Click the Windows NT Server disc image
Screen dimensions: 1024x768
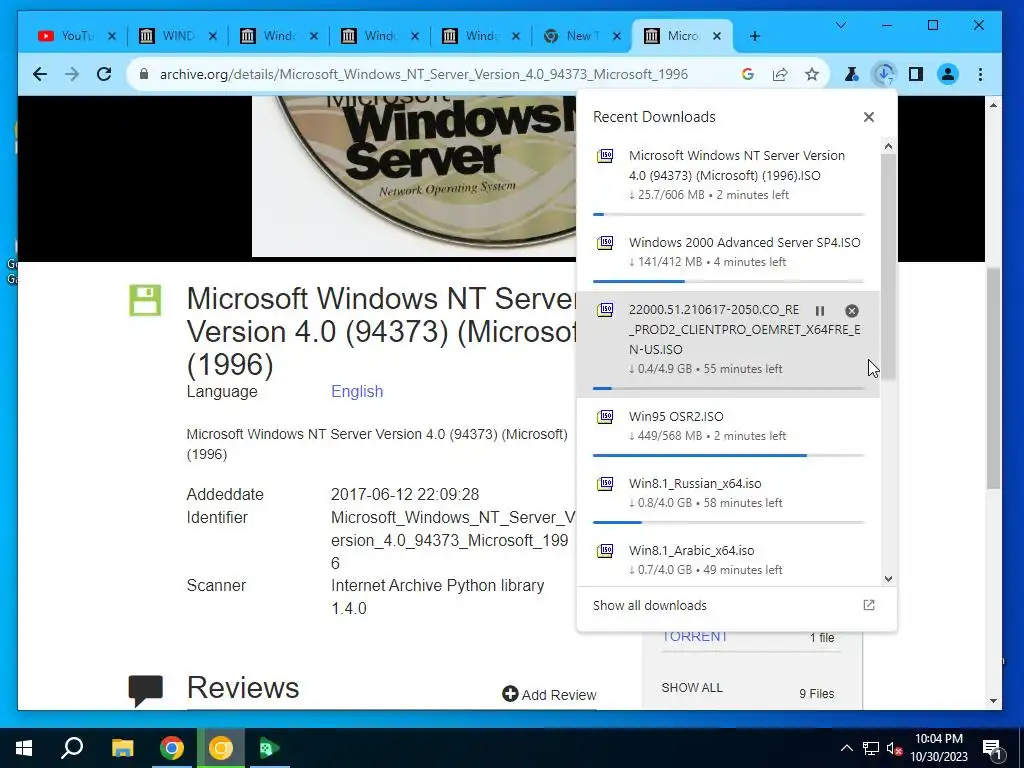414,176
